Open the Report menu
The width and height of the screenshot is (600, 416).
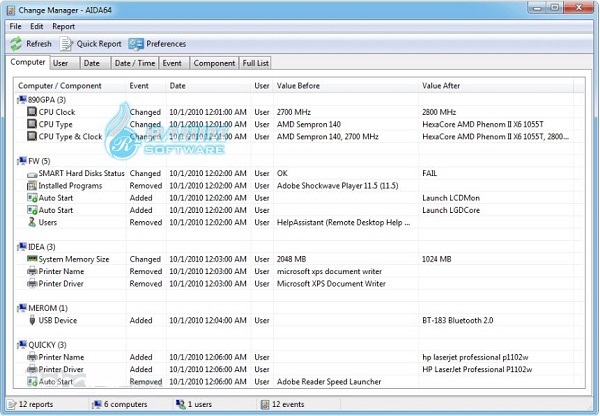[x=64, y=26]
